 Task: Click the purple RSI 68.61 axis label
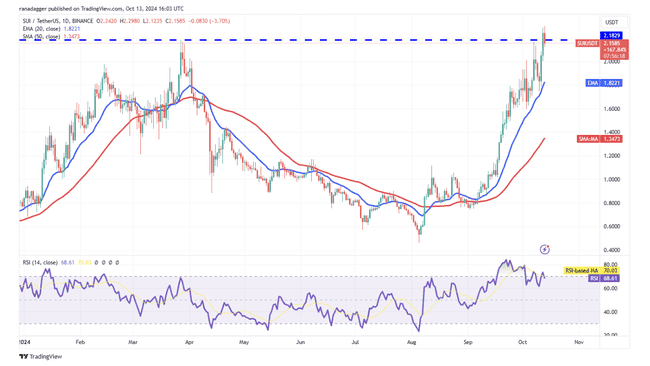[604, 278]
